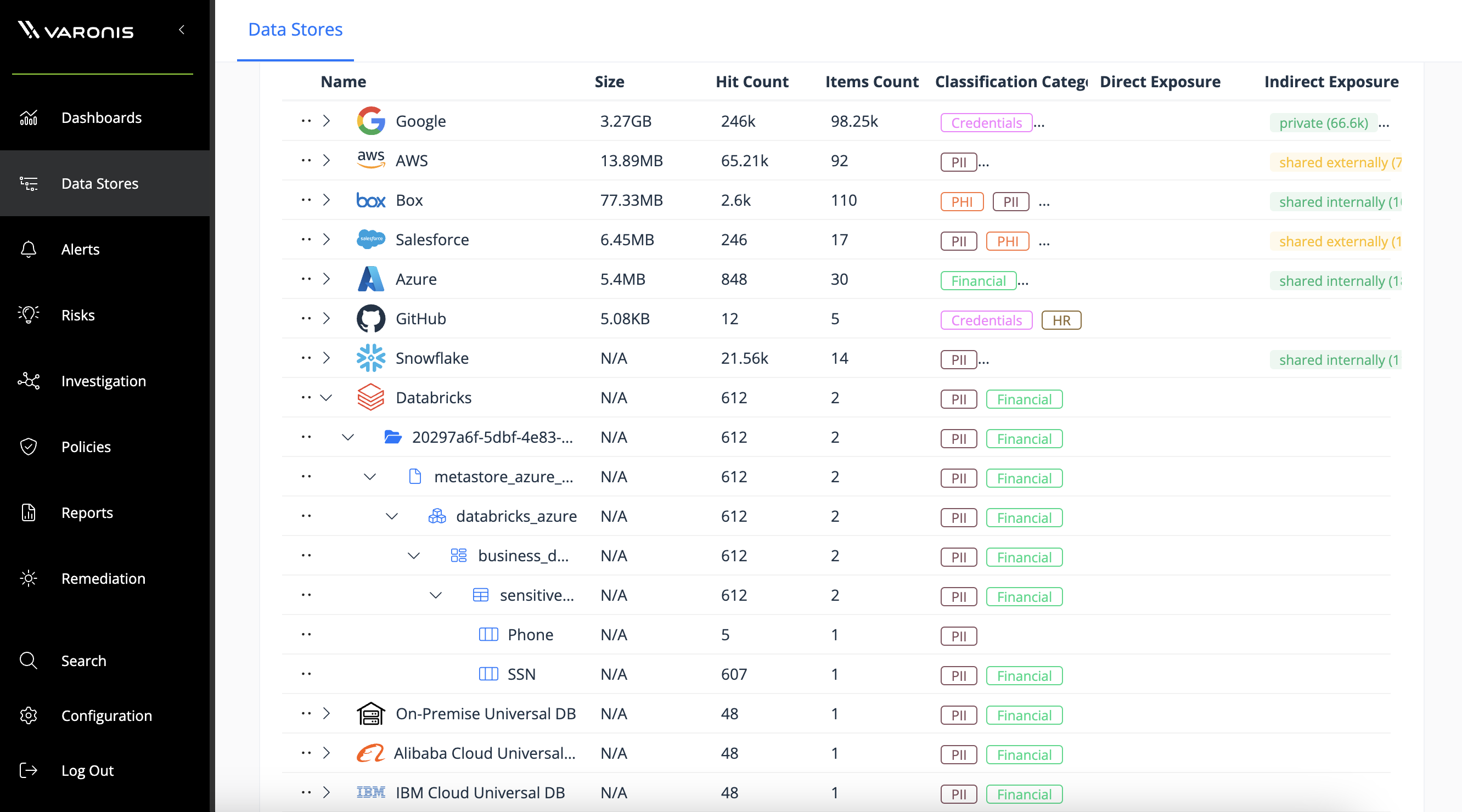
Task: Click the Varonis logo
Action: click(76, 30)
